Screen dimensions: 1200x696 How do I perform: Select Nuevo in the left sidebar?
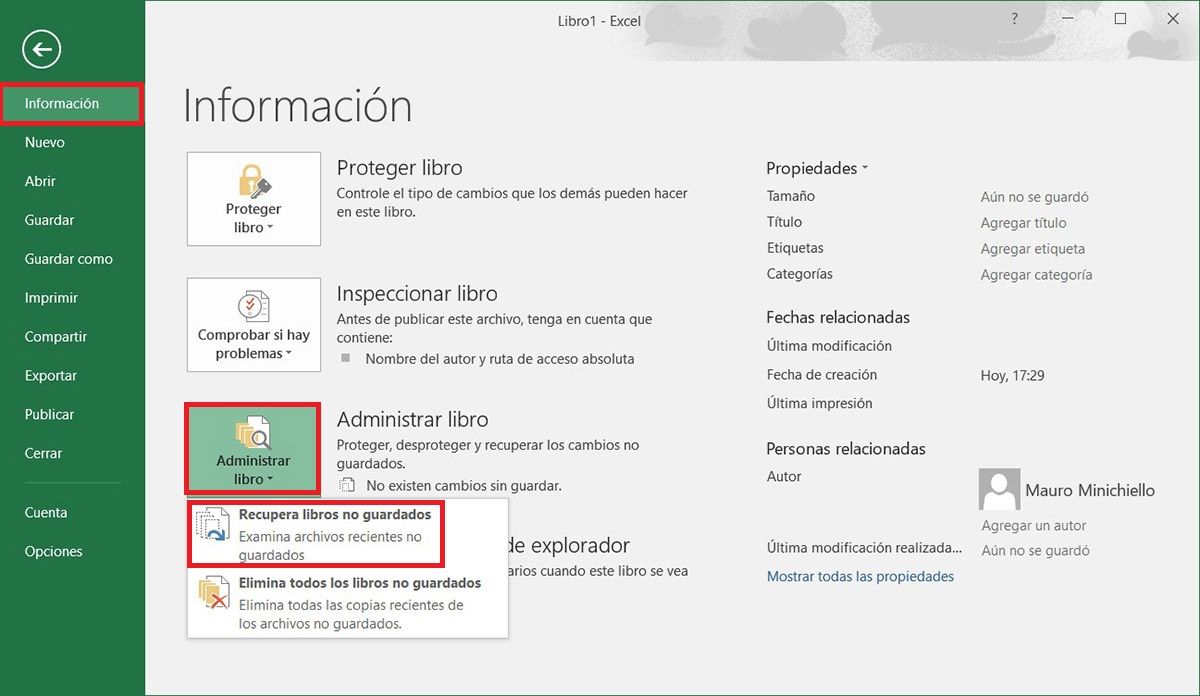[x=44, y=141]
